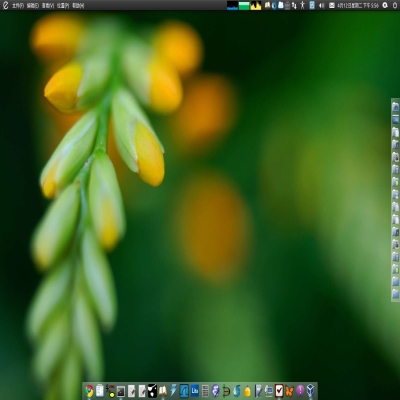
Task: Launch VirtualBox cube icon in dock
Action: click(310, 390)
